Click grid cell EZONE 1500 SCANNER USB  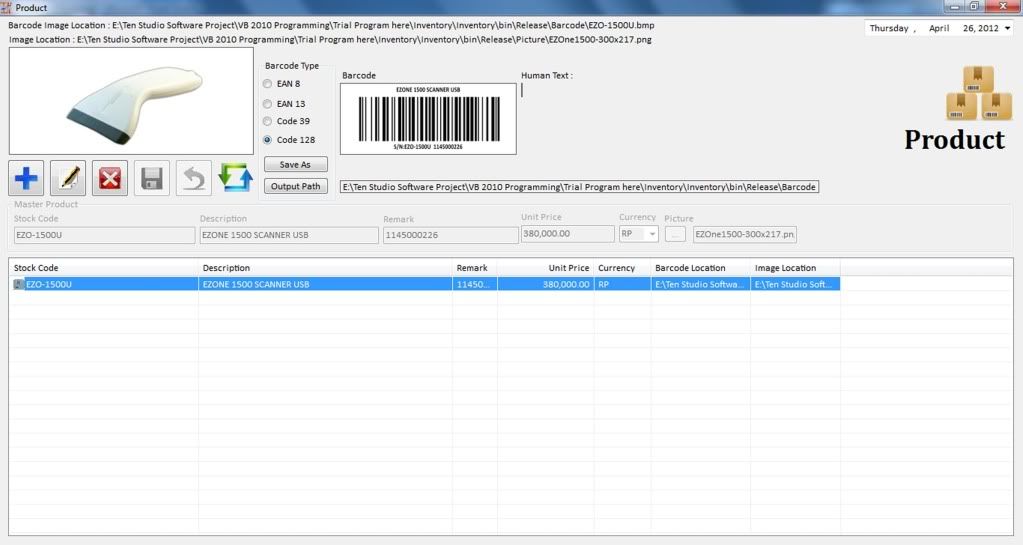325,285
